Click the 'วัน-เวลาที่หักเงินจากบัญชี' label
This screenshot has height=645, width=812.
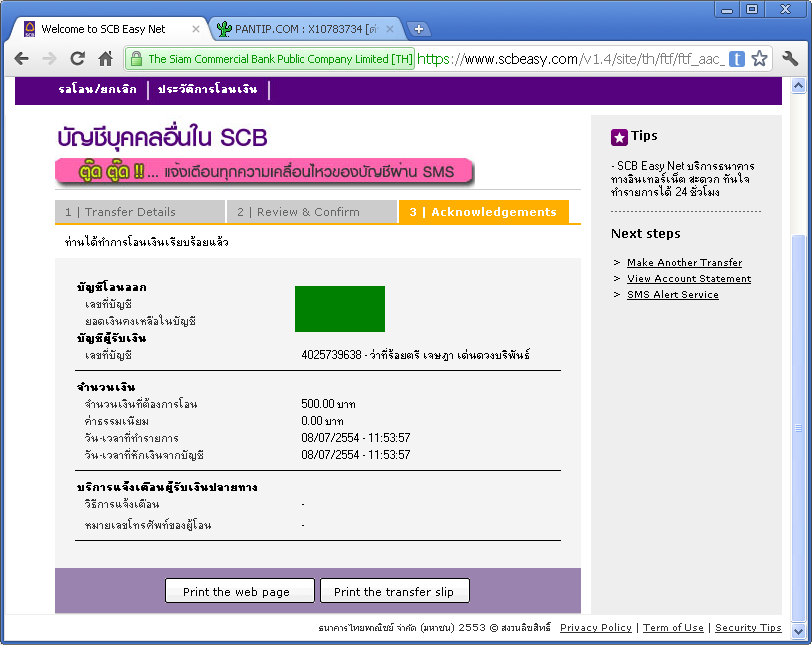144,455
